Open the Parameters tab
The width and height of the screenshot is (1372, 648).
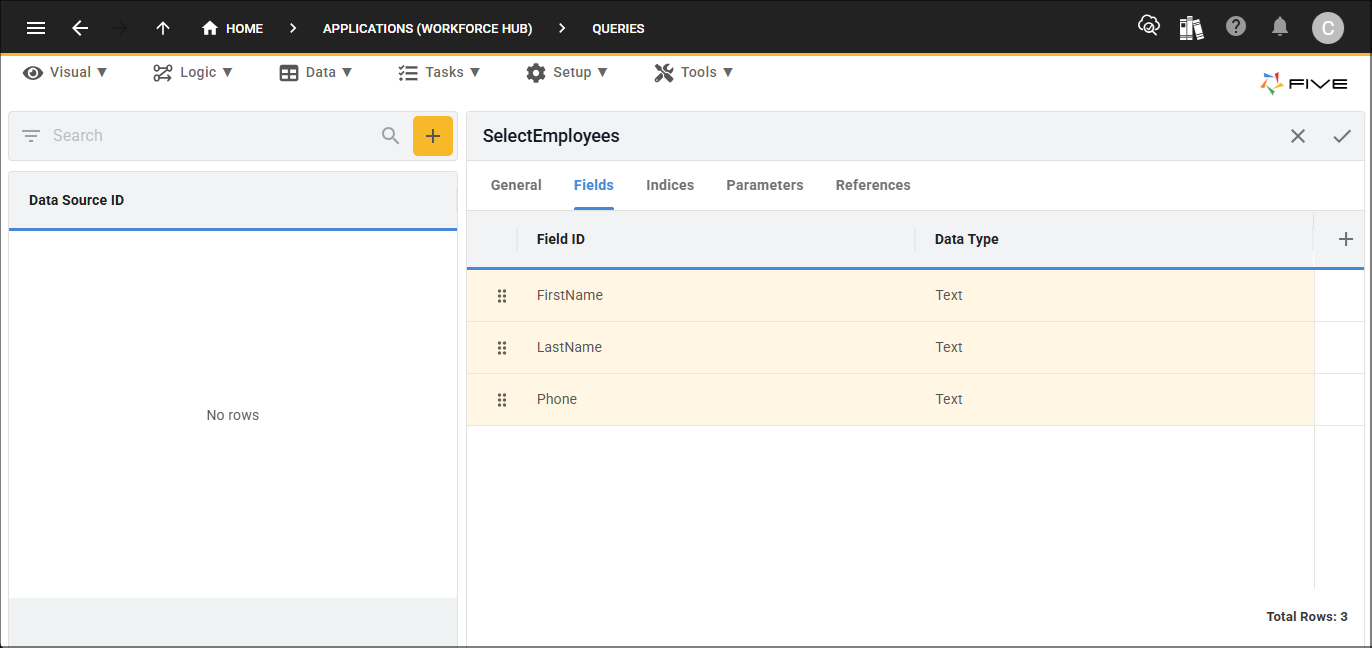765,185
